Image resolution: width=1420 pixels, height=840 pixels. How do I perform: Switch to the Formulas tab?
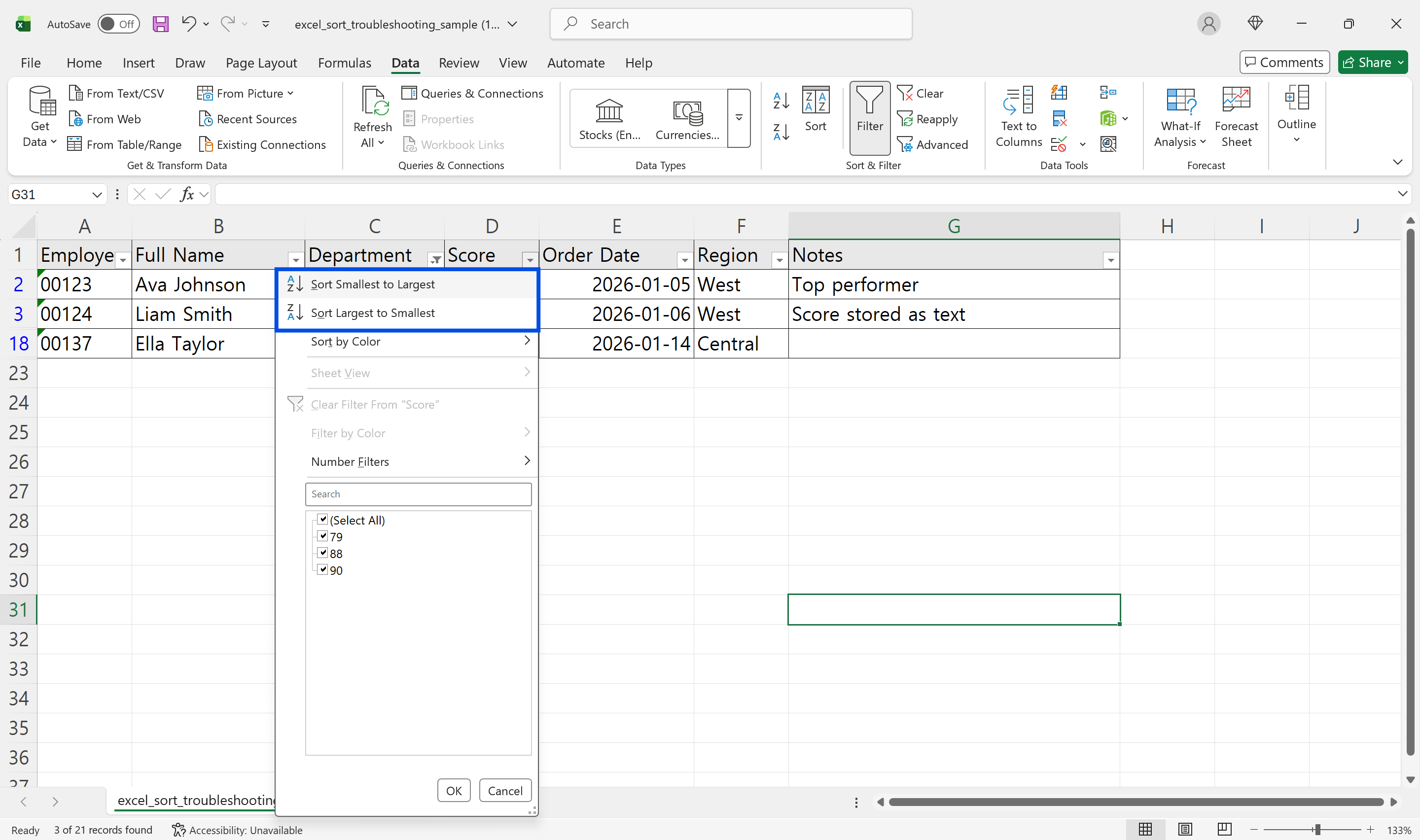pyautogui.click(x=344, y=63)
